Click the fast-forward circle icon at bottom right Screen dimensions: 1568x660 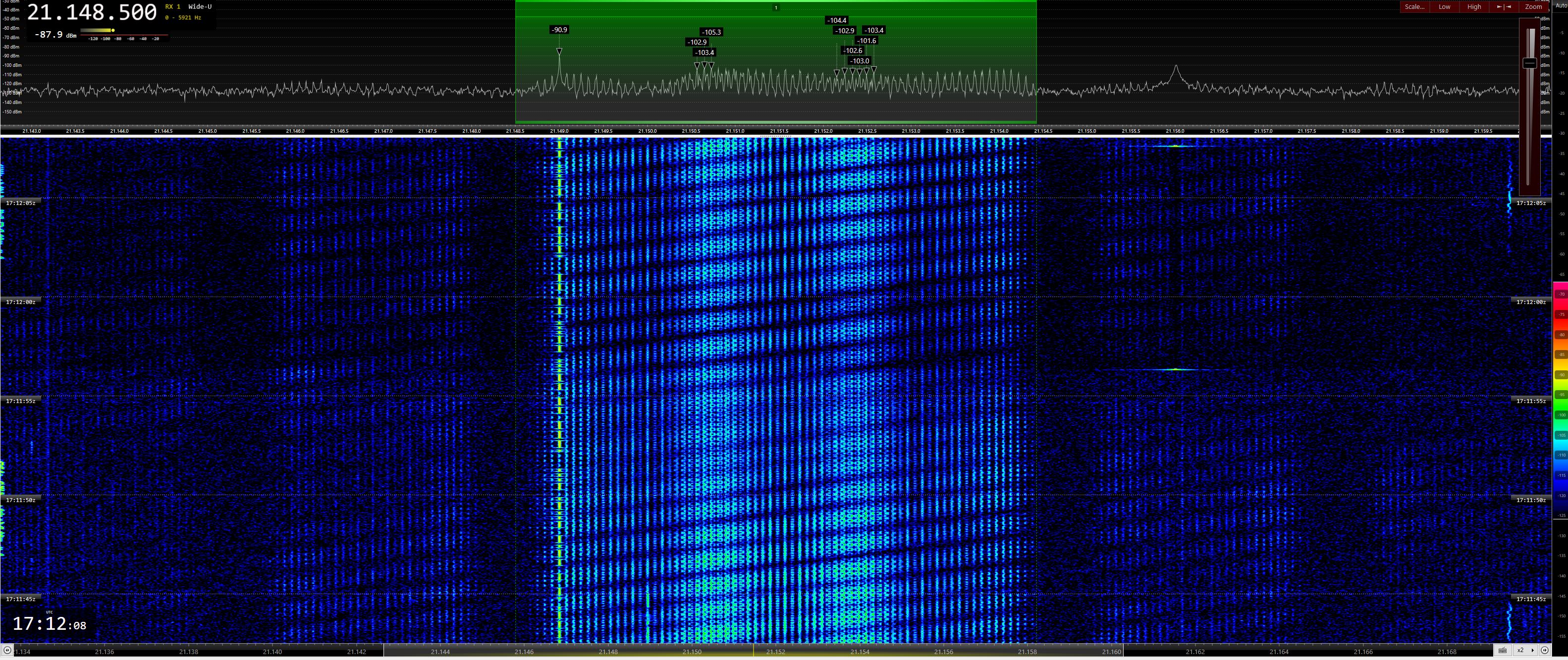tap(1544, 650)
